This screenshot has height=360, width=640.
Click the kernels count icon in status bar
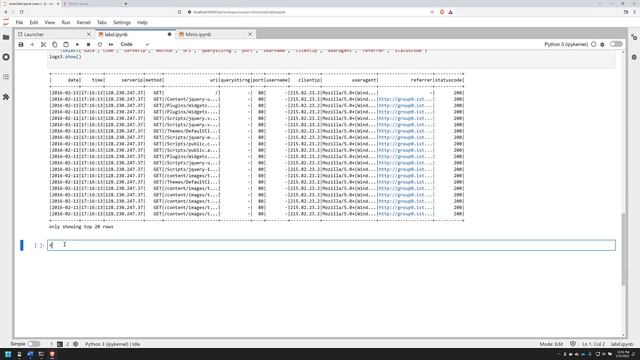76,344
